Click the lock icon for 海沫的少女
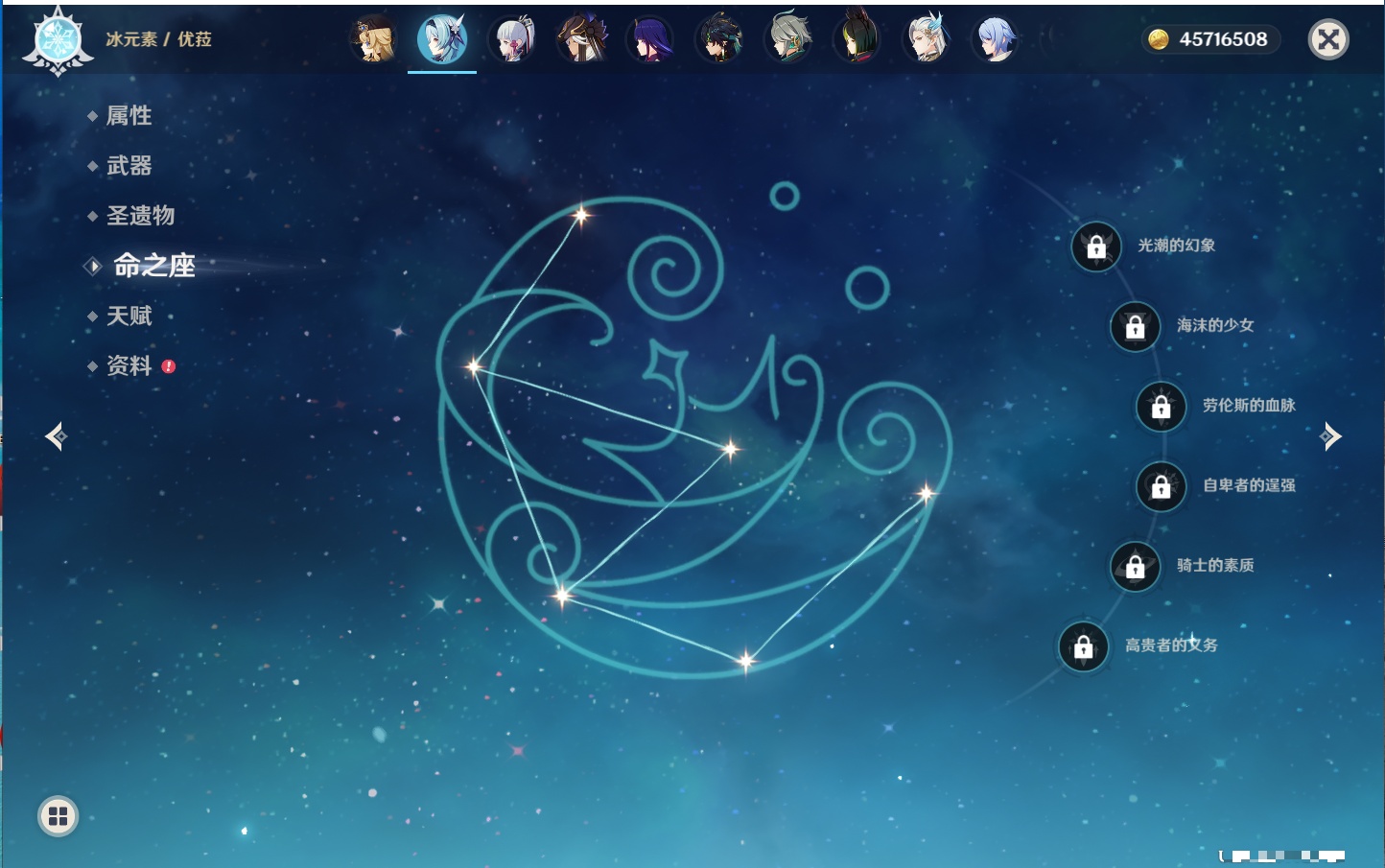 pos(1136,326)
